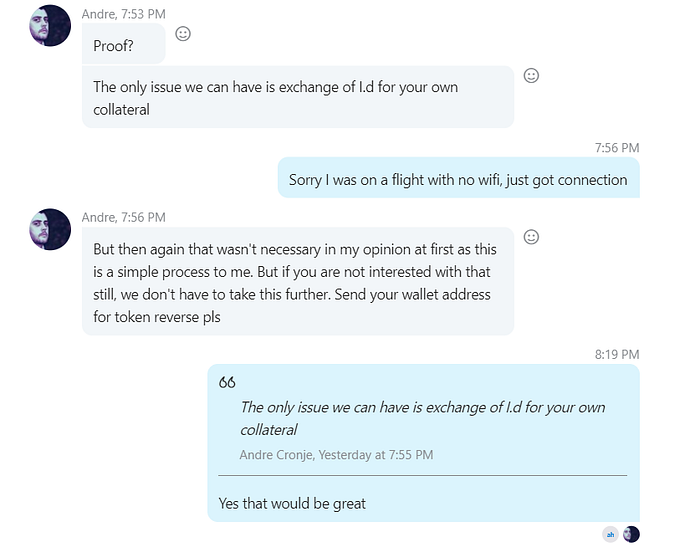
Task: Open Andre's avatar beside the 7:53 PM message
Action: click(x=50, y=25)
